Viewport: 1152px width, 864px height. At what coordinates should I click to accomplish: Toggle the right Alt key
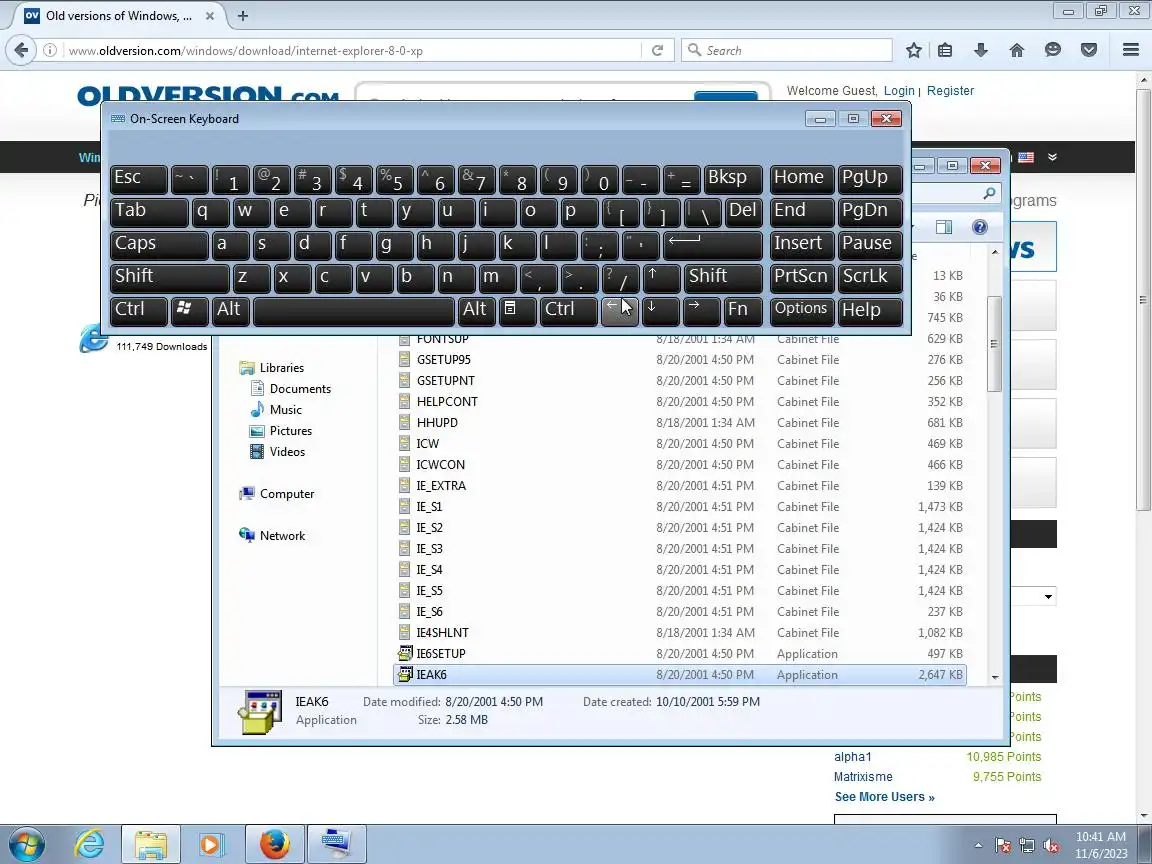tap(476, 311)
